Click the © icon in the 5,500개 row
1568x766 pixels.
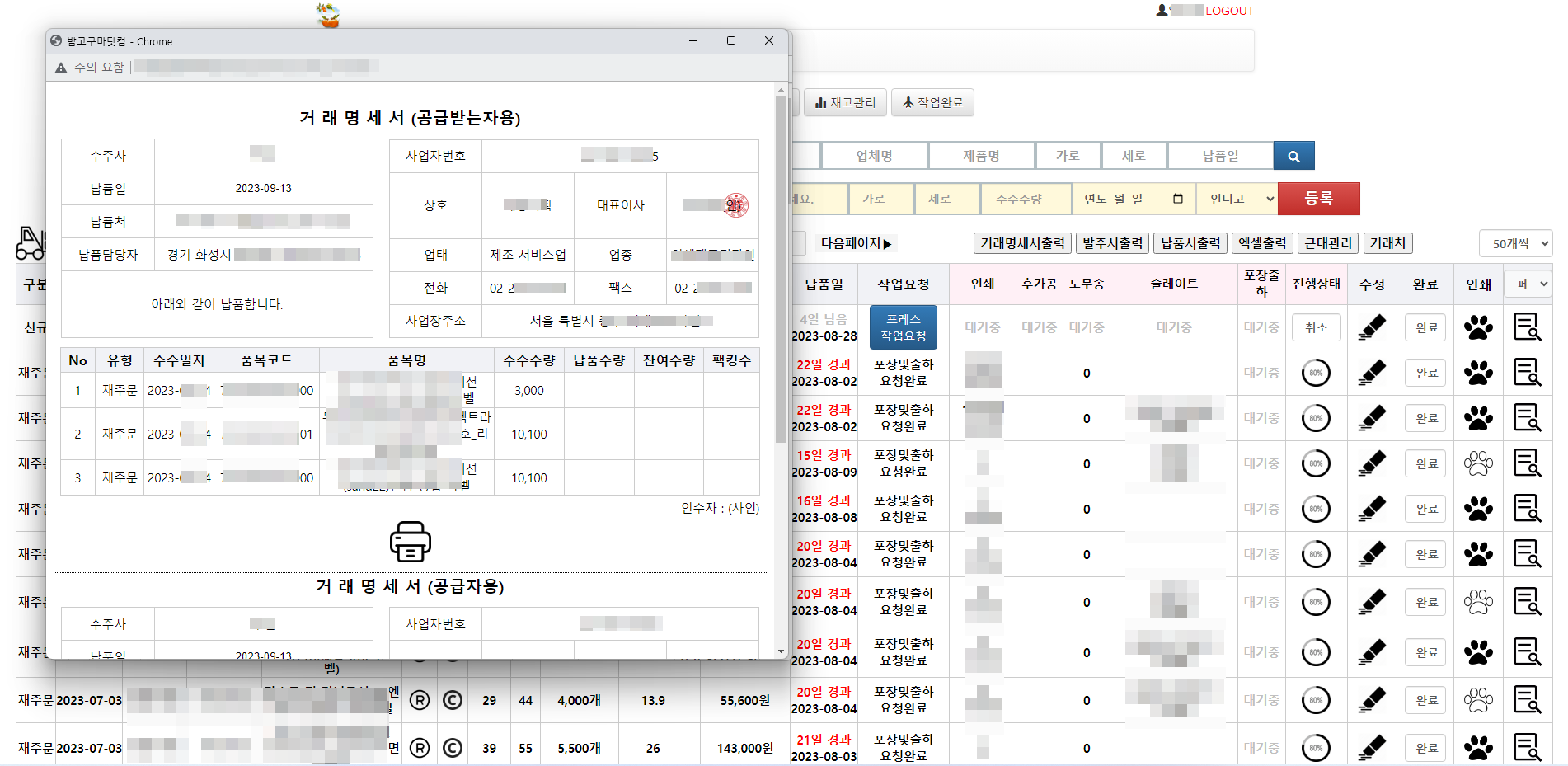[x=453, y=748]
